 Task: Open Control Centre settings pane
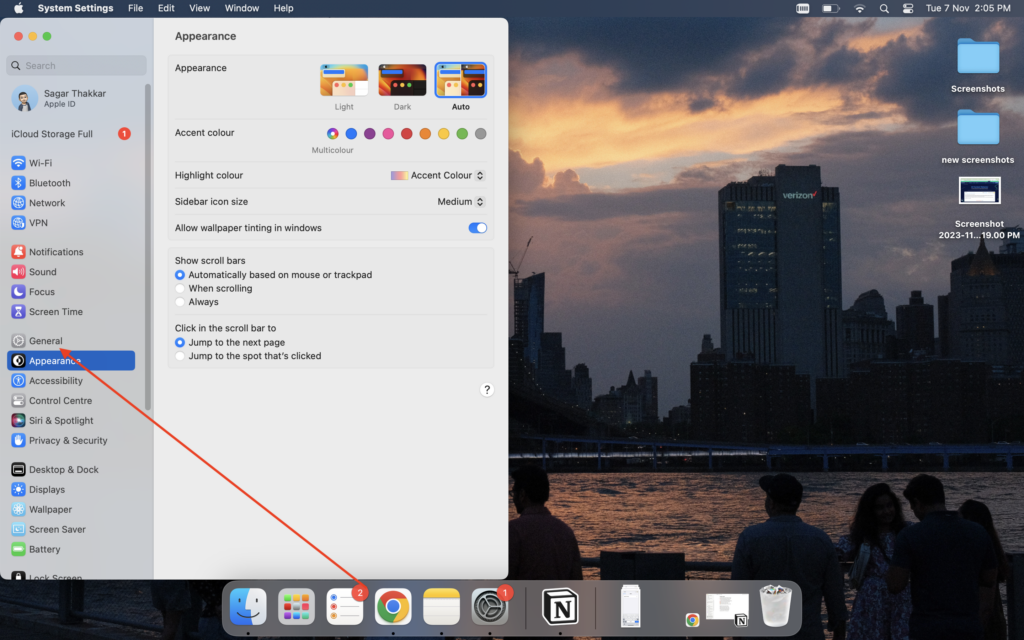point(60,401)
